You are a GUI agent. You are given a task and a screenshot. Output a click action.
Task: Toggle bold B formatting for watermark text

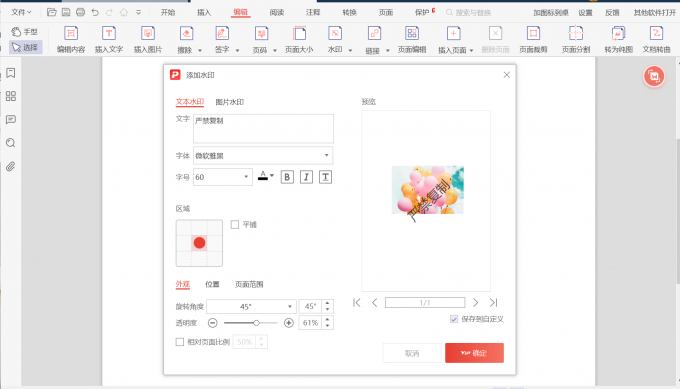pos(287,177)
